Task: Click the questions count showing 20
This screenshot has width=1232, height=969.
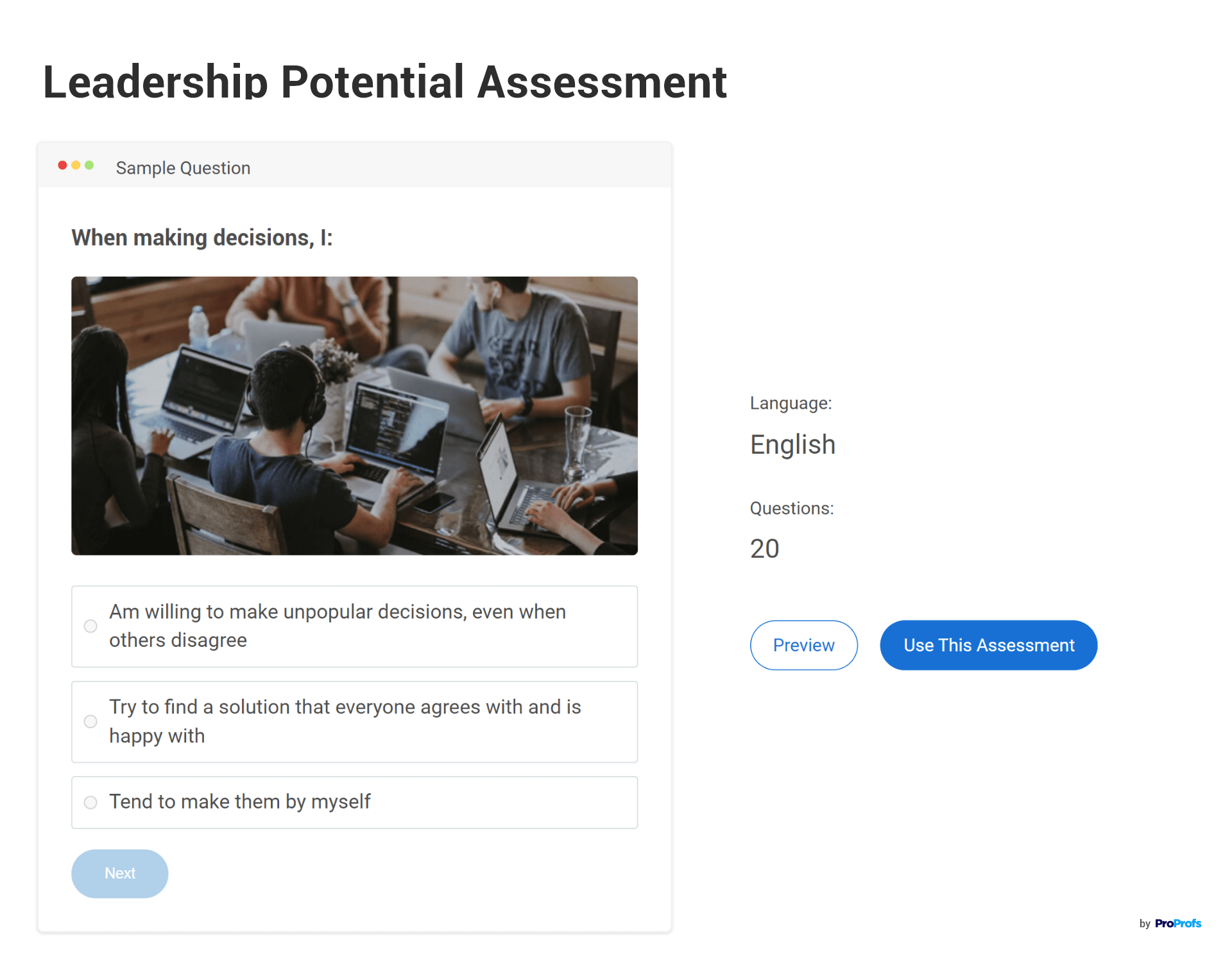Action: pos(764,548)
